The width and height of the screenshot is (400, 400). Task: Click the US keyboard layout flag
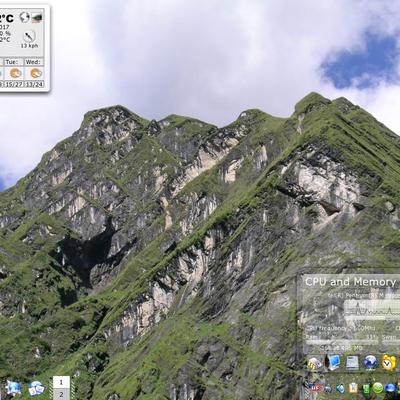[x=316, y=388]
